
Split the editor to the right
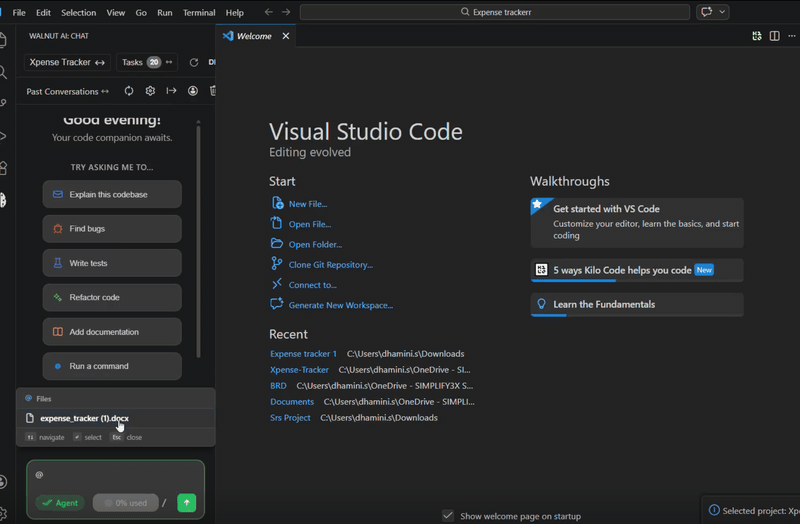pos(775,36)
